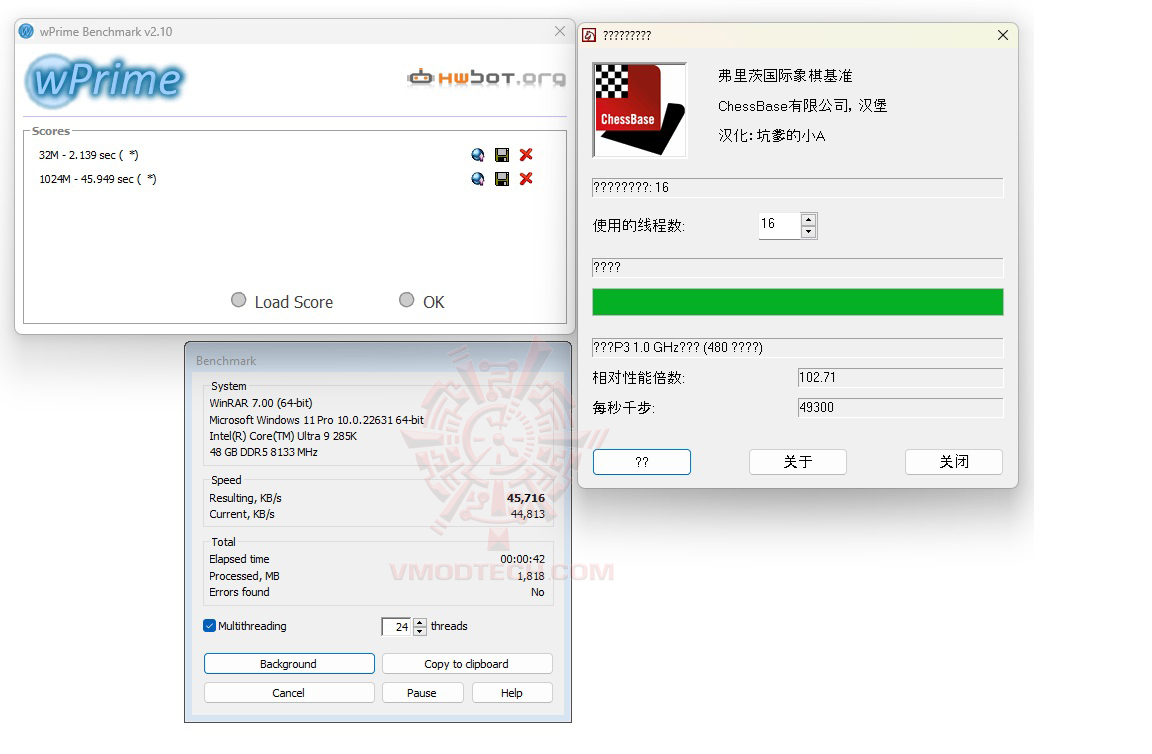
Task: Click the Current speed value 44,813
Action: pyautogui.click(x=528, y=514)
